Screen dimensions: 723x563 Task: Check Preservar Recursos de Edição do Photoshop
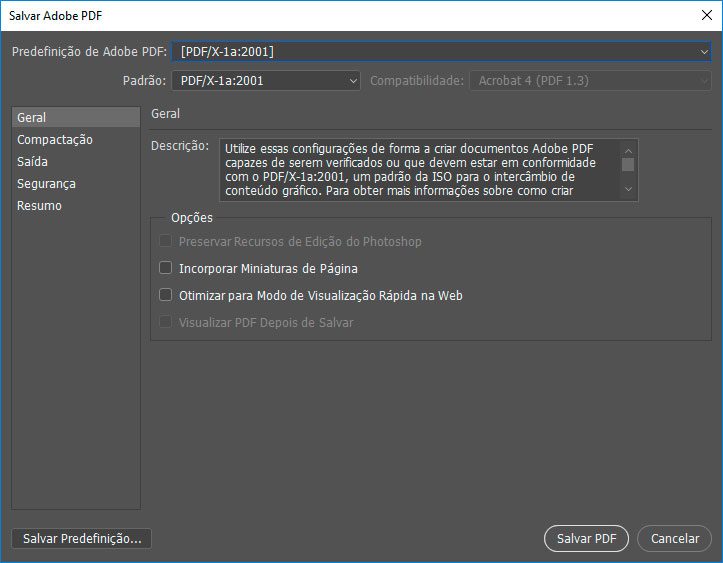coord(166,242)
